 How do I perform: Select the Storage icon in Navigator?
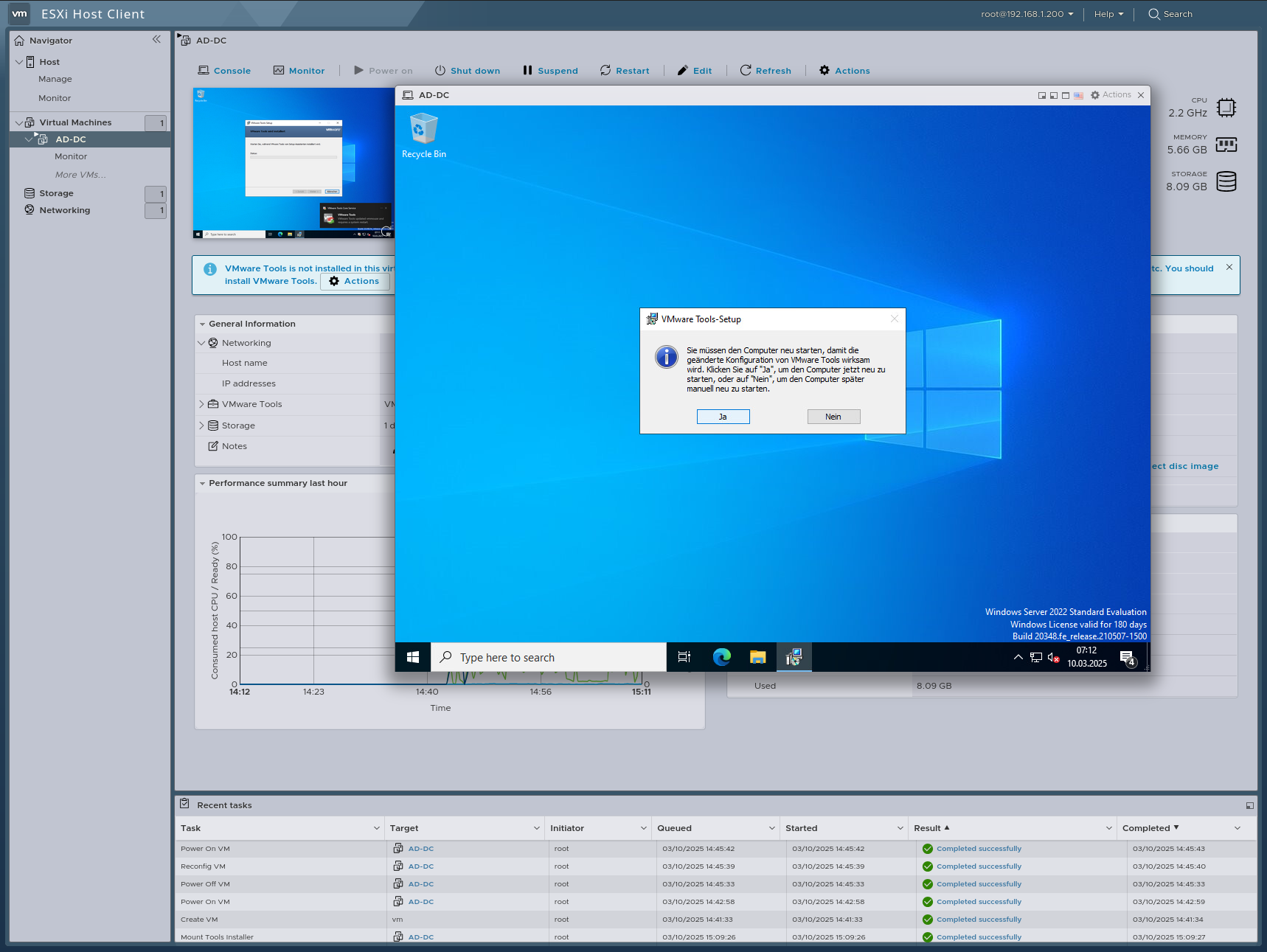click(29, 192)
